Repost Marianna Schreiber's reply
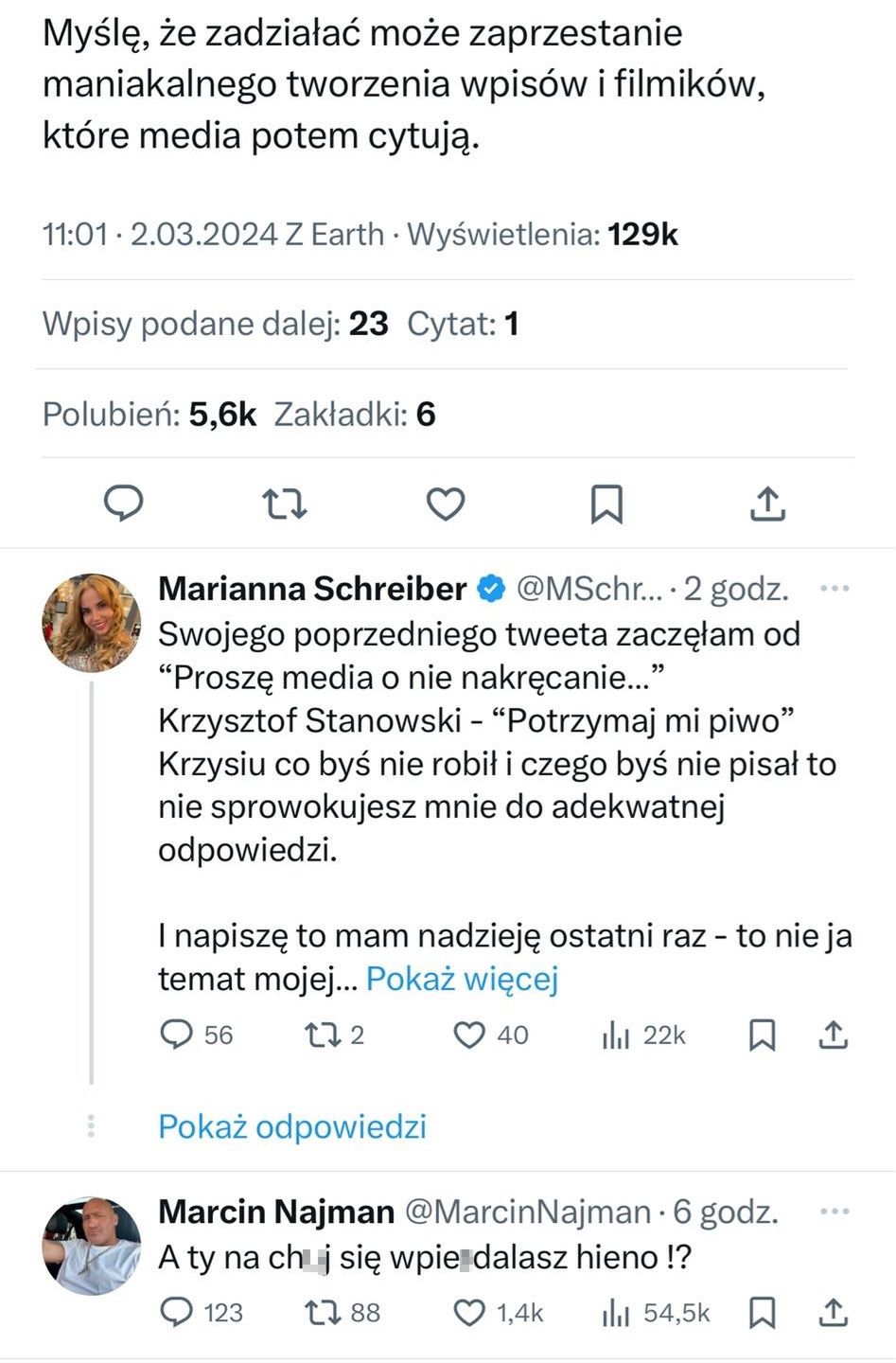 click(x=321, y=1035)
